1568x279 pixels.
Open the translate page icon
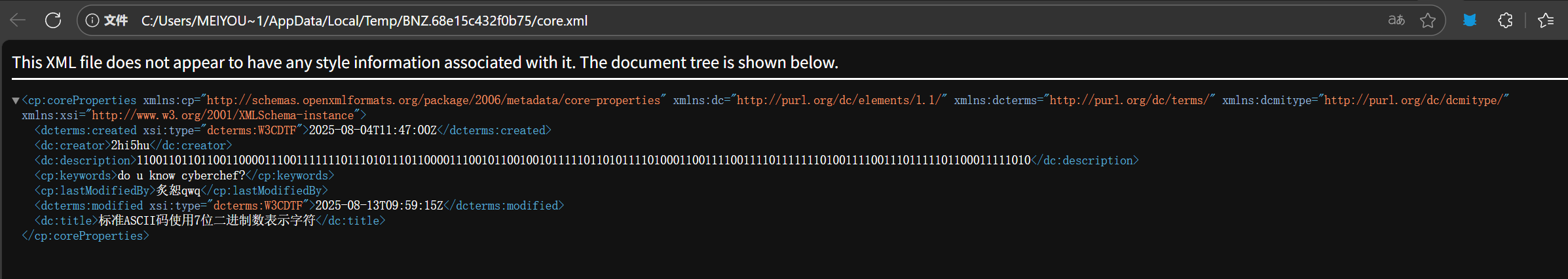[x=1396, y=20]
